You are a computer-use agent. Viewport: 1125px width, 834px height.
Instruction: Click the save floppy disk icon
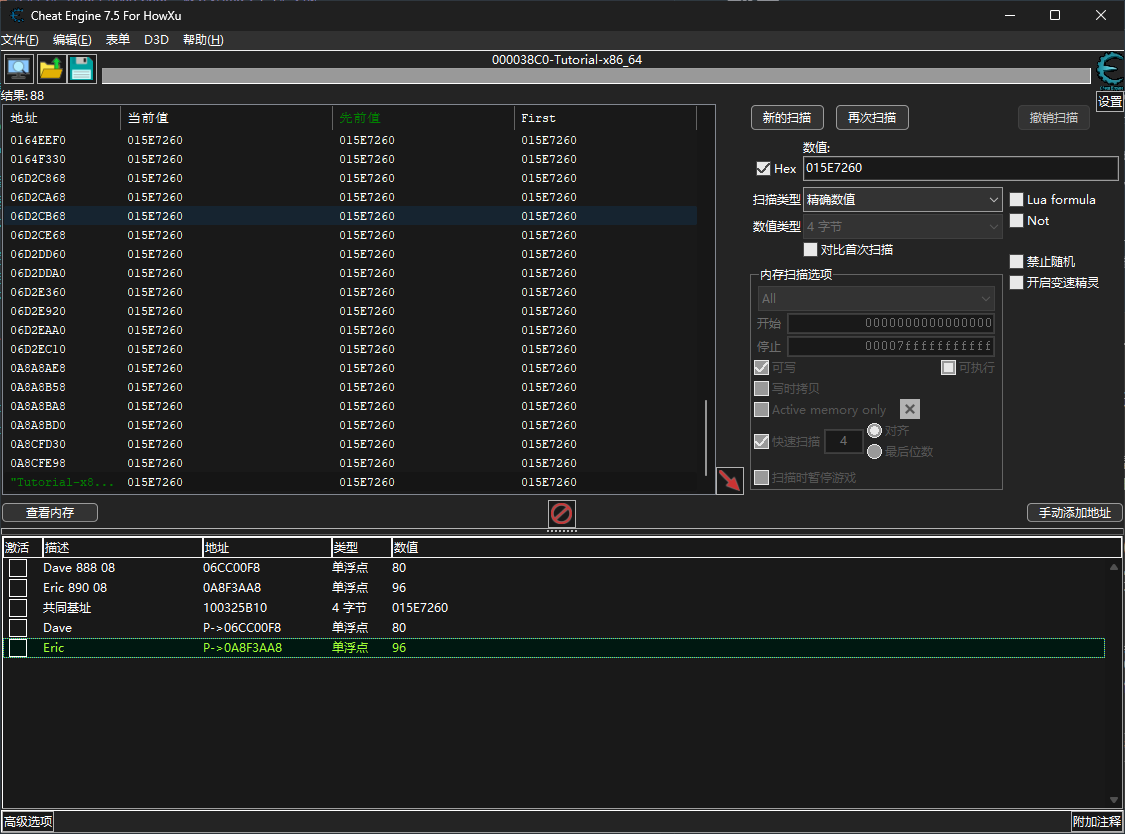[82, 69]
